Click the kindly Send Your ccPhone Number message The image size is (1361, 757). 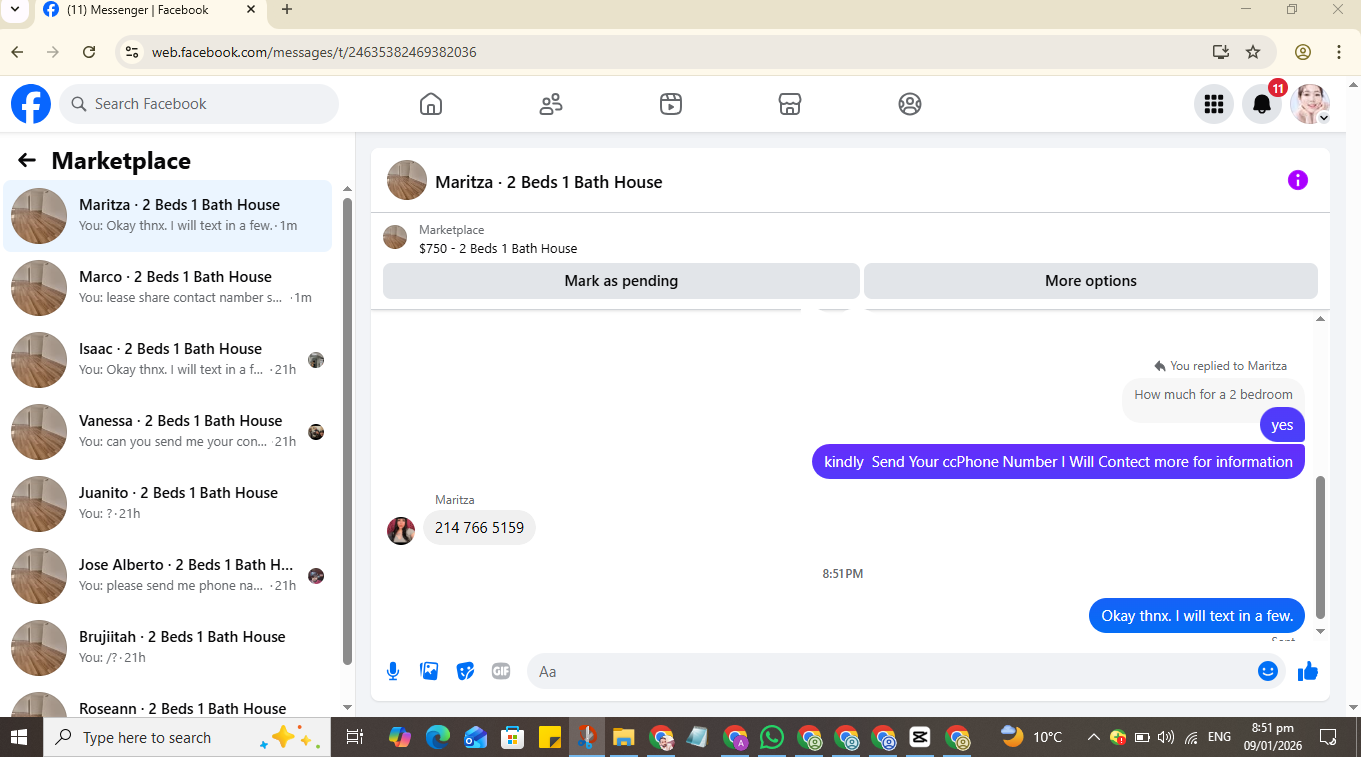pos(1058,462)
